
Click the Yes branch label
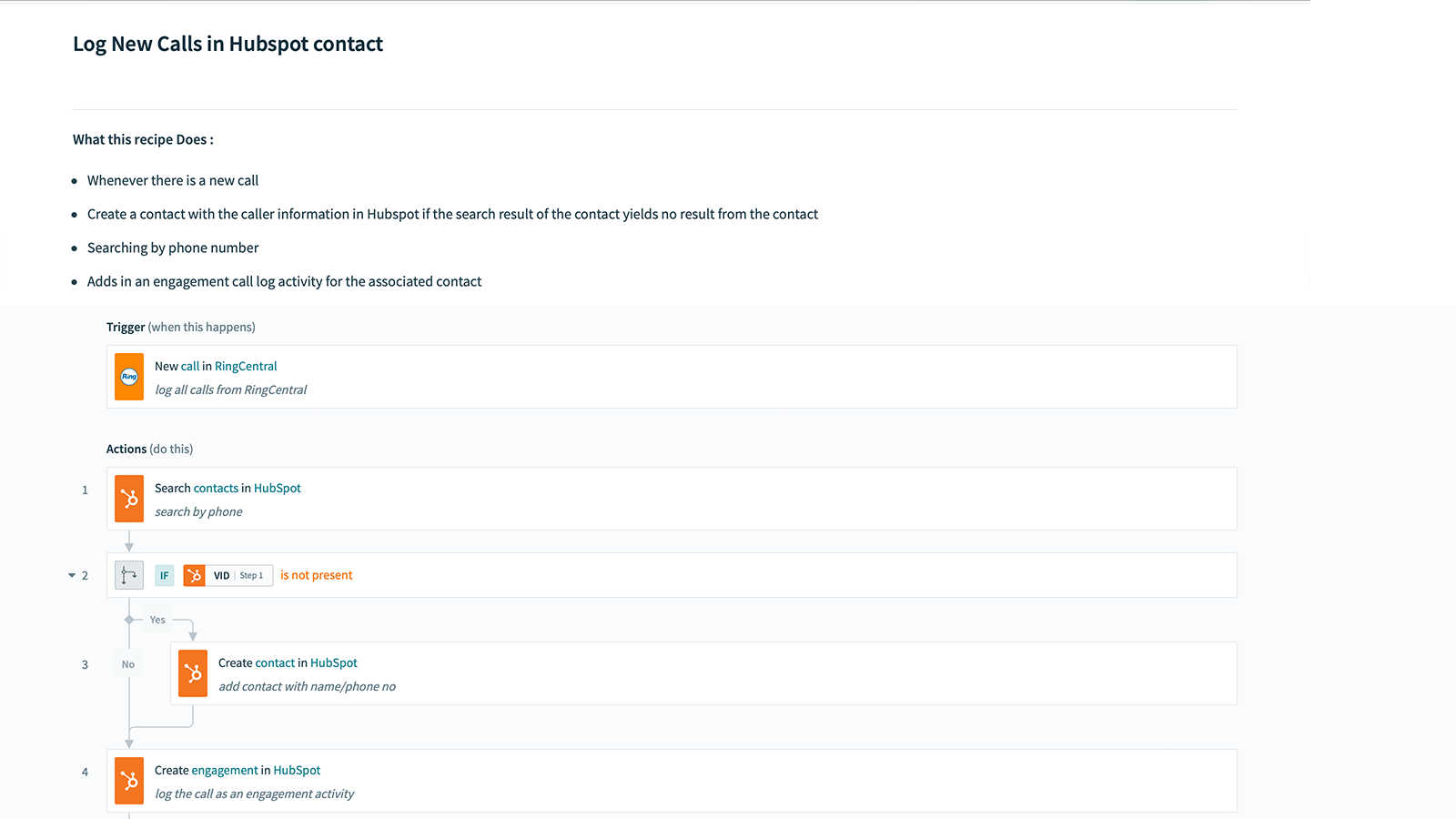(x=157, y=620)
